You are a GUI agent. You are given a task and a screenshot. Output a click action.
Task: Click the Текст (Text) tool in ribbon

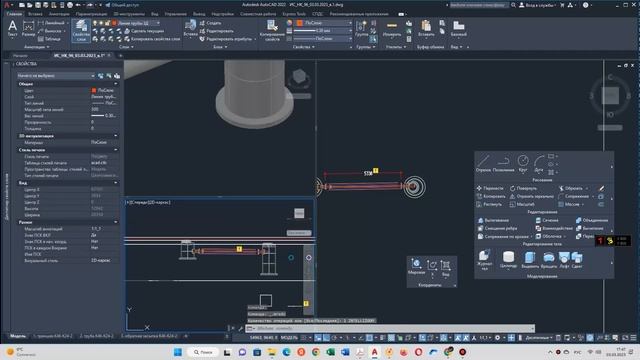[x=12, y=29]
